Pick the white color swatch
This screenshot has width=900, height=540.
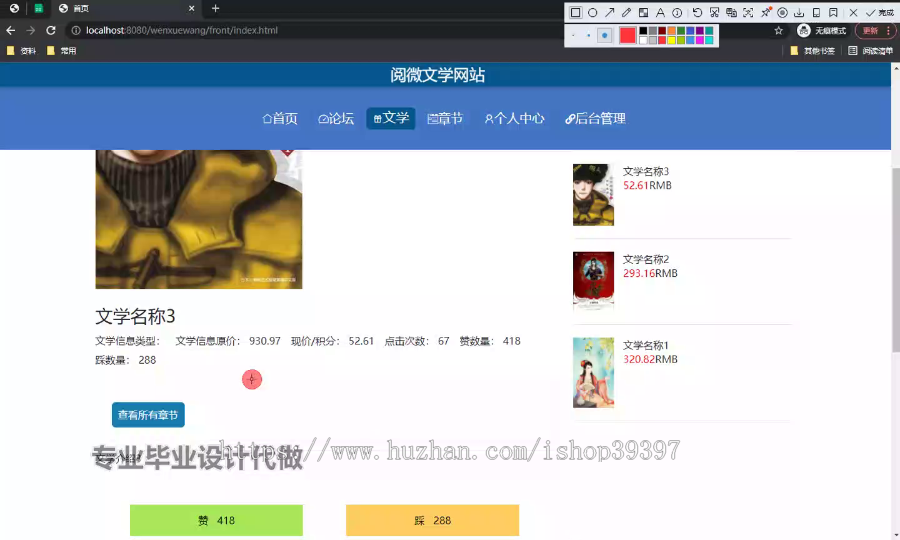click(x=643, y=40)
